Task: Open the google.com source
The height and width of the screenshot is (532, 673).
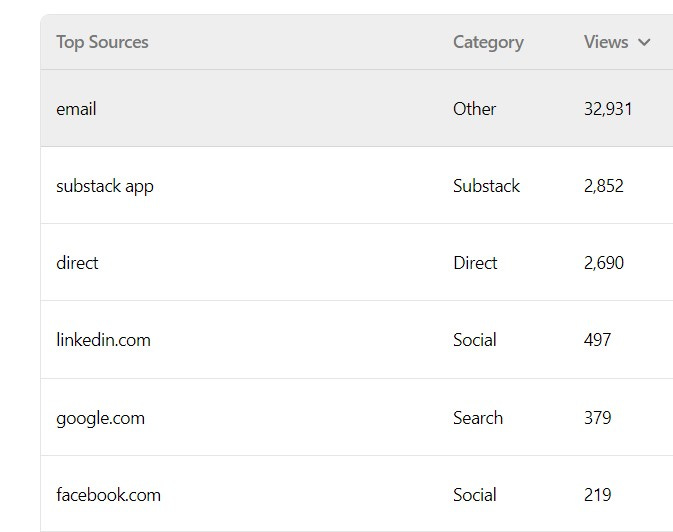Action: (x=100, y=418)
